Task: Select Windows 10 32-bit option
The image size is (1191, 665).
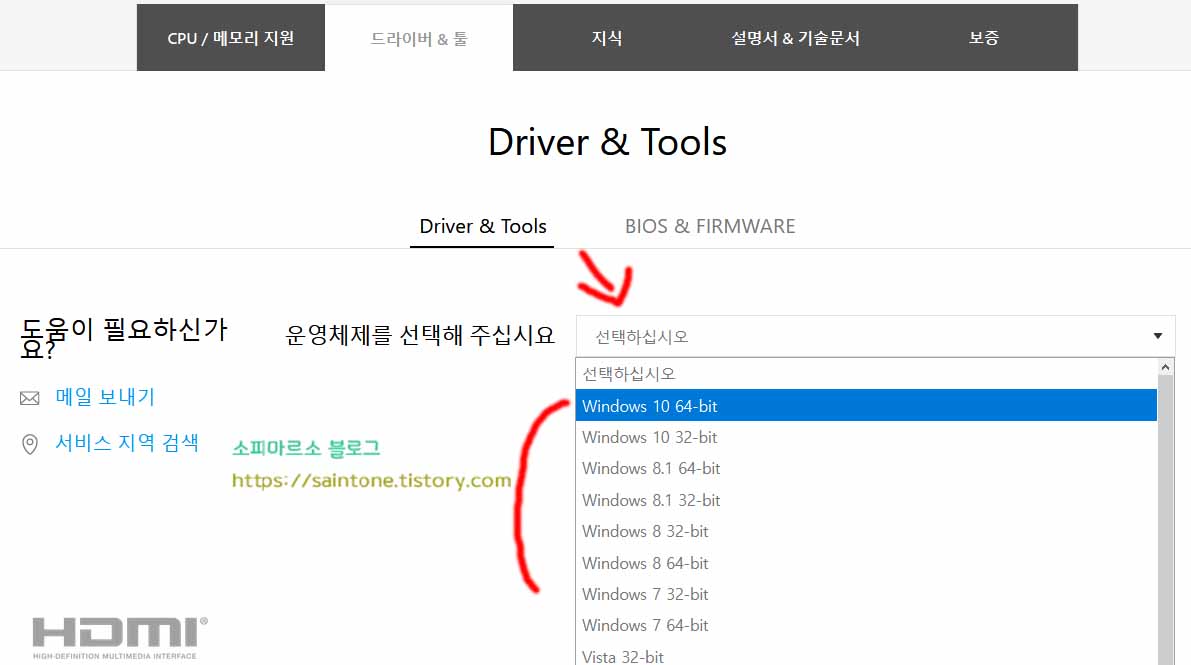Action: (866, 437)
